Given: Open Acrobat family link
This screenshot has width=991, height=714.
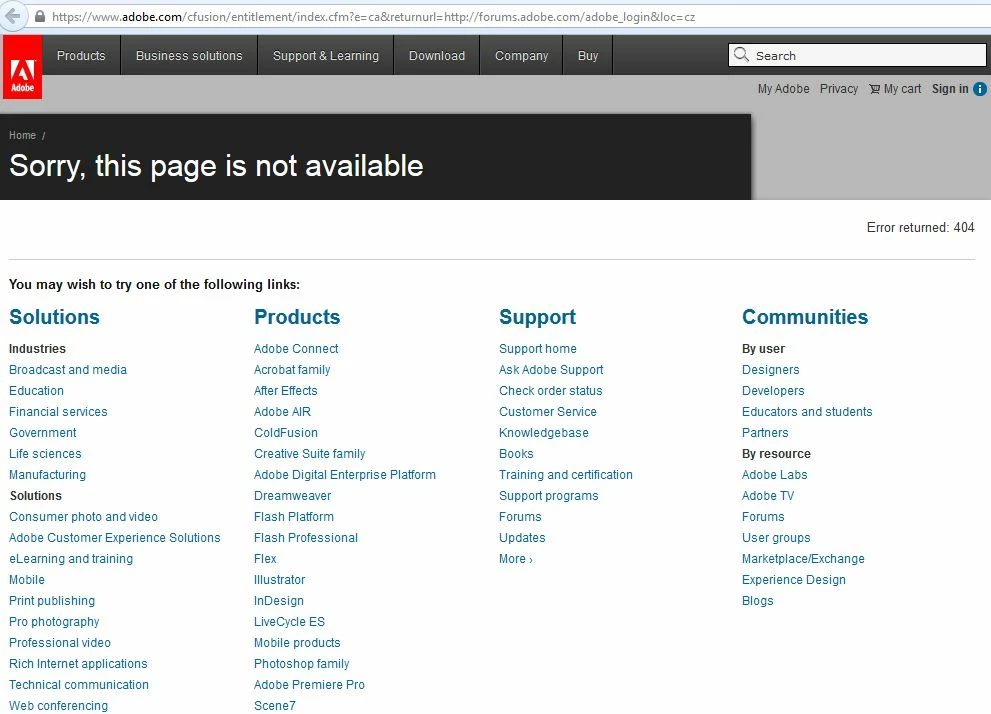Looking at the screenshot, I should (292, 370).
